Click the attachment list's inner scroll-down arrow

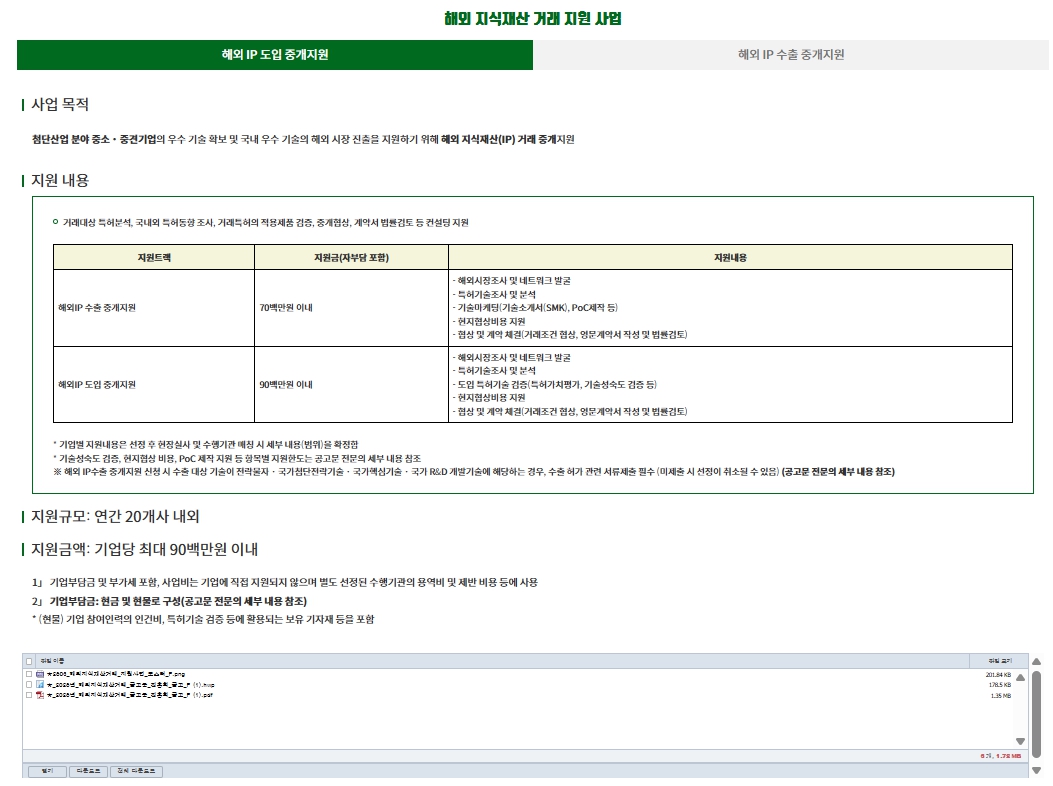[1020, 741]
